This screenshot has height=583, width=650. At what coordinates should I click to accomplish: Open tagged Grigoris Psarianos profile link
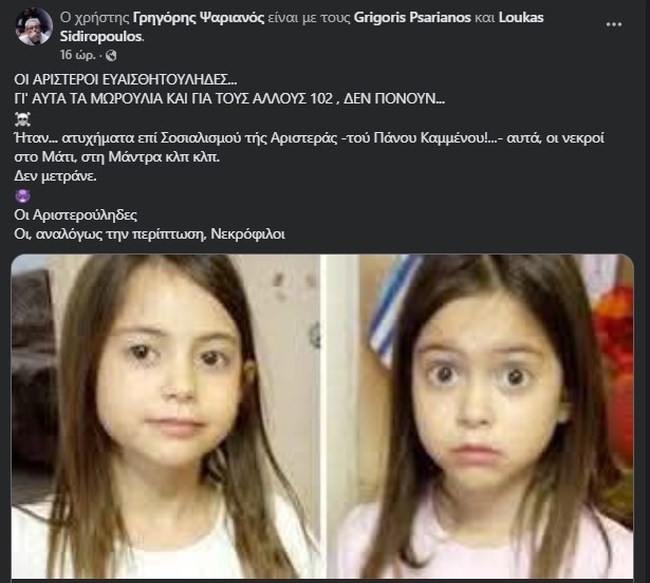point(412,18)
